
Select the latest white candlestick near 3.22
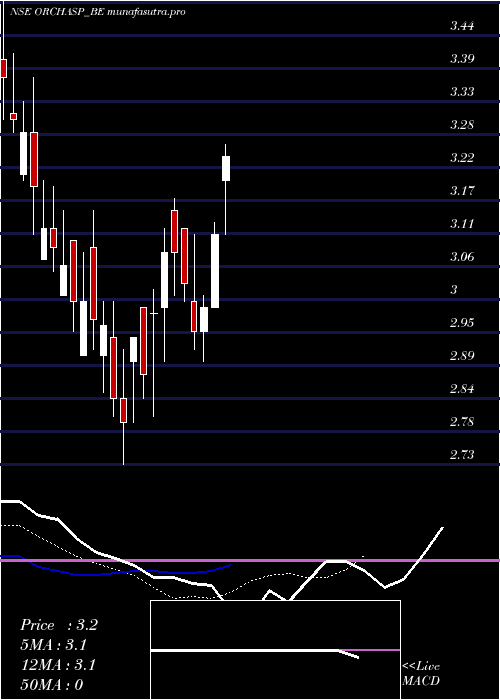pyautogui.click(x=226, y=168)
